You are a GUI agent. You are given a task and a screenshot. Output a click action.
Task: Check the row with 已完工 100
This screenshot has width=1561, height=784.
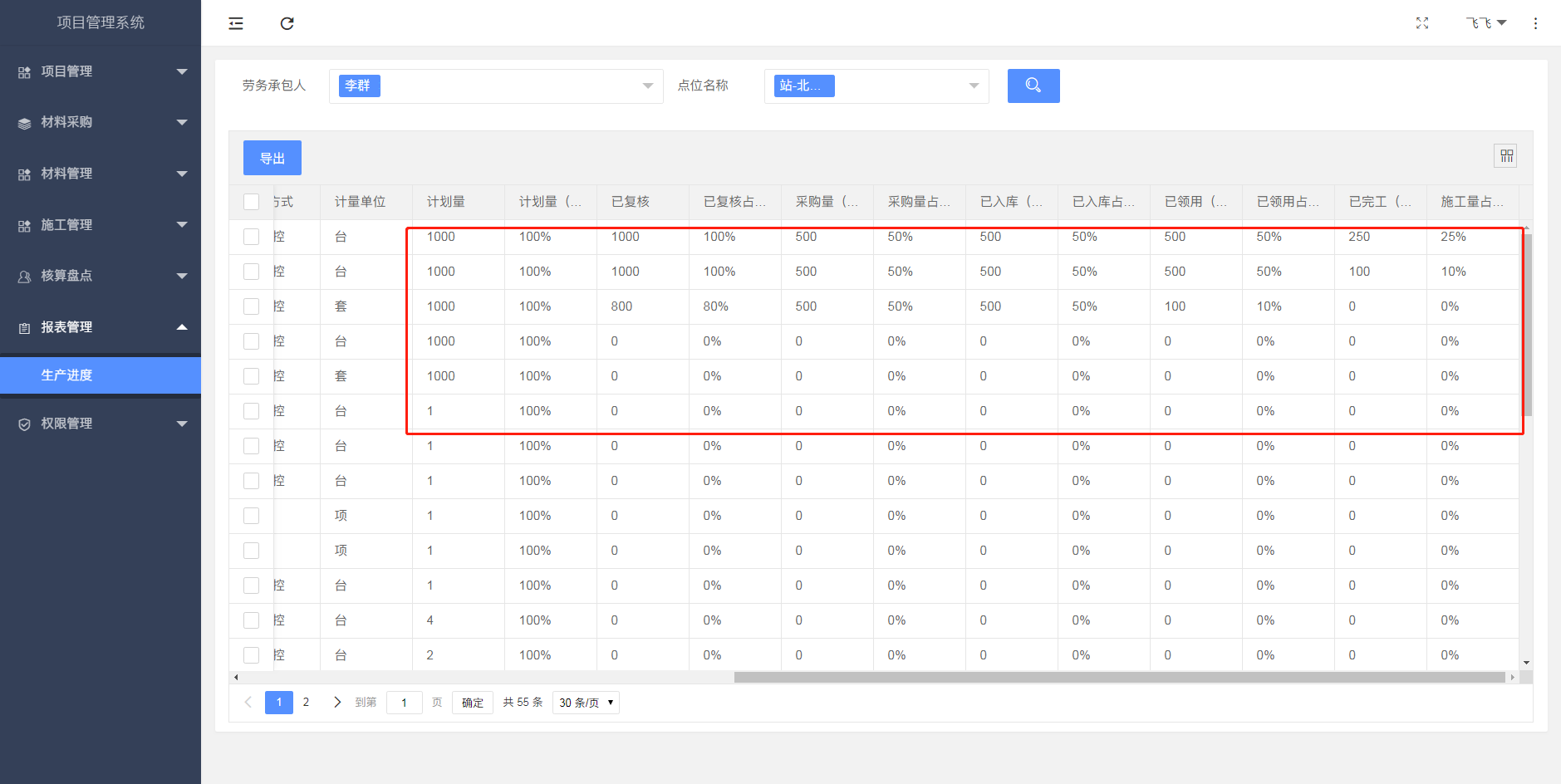[252, 272]
